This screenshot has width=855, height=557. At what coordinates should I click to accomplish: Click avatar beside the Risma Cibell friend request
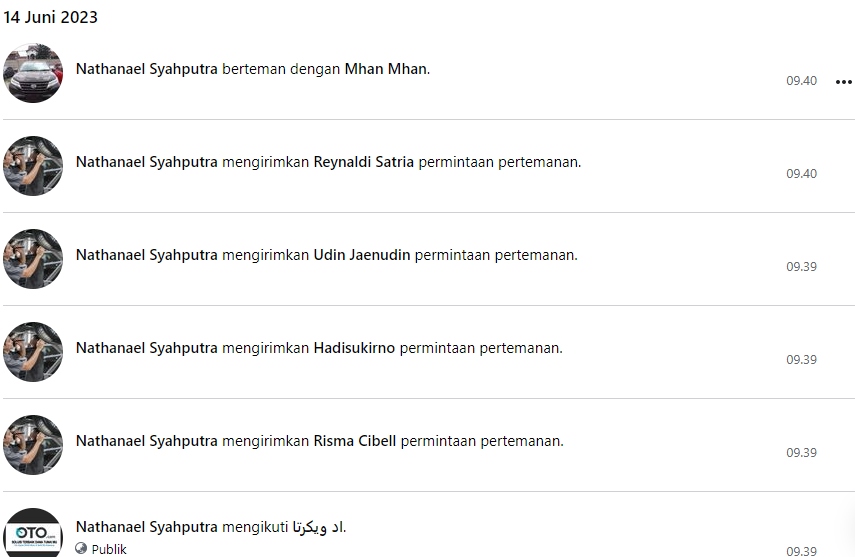click(x=33, y=445)
